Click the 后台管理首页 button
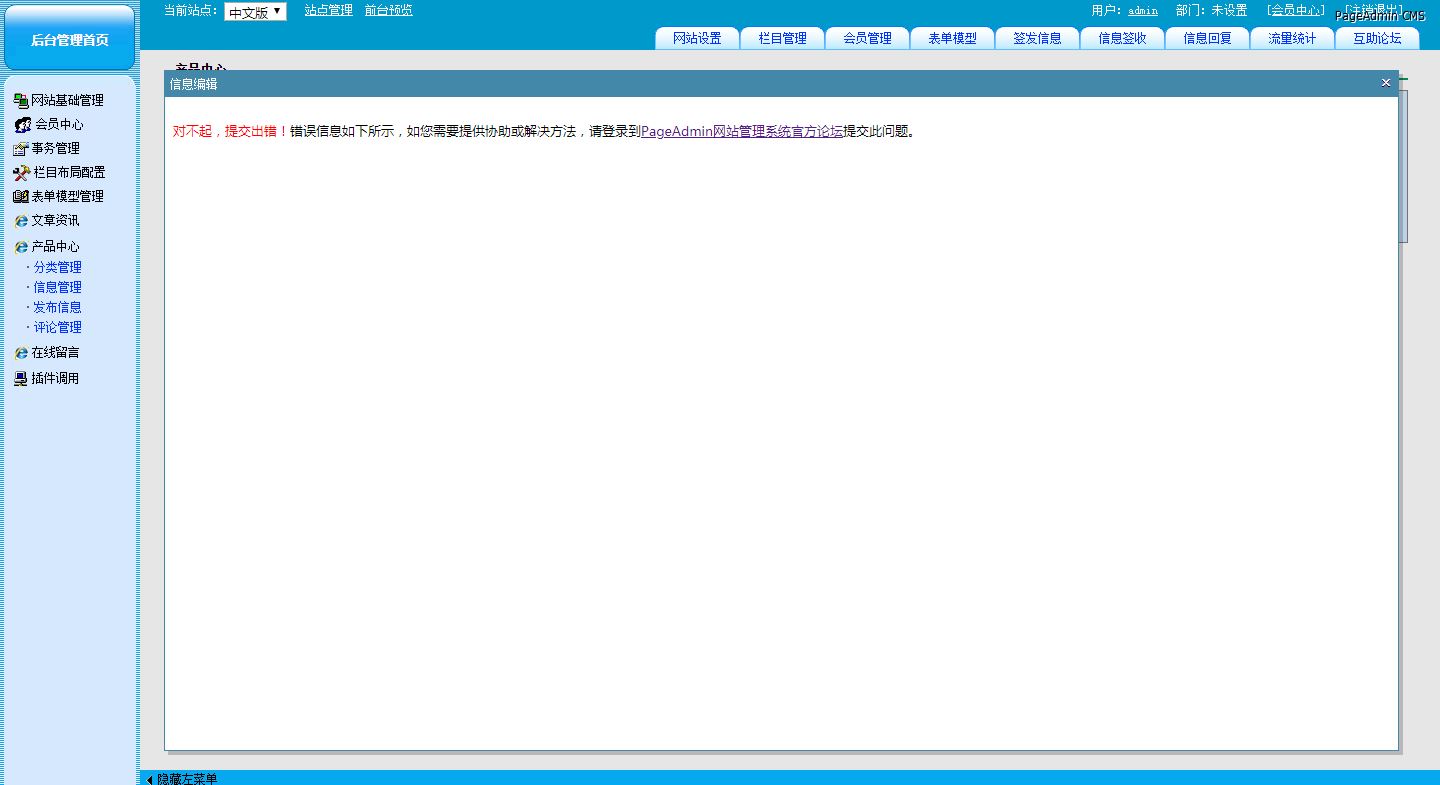1440x785 pixels. [x=69, y=39]
